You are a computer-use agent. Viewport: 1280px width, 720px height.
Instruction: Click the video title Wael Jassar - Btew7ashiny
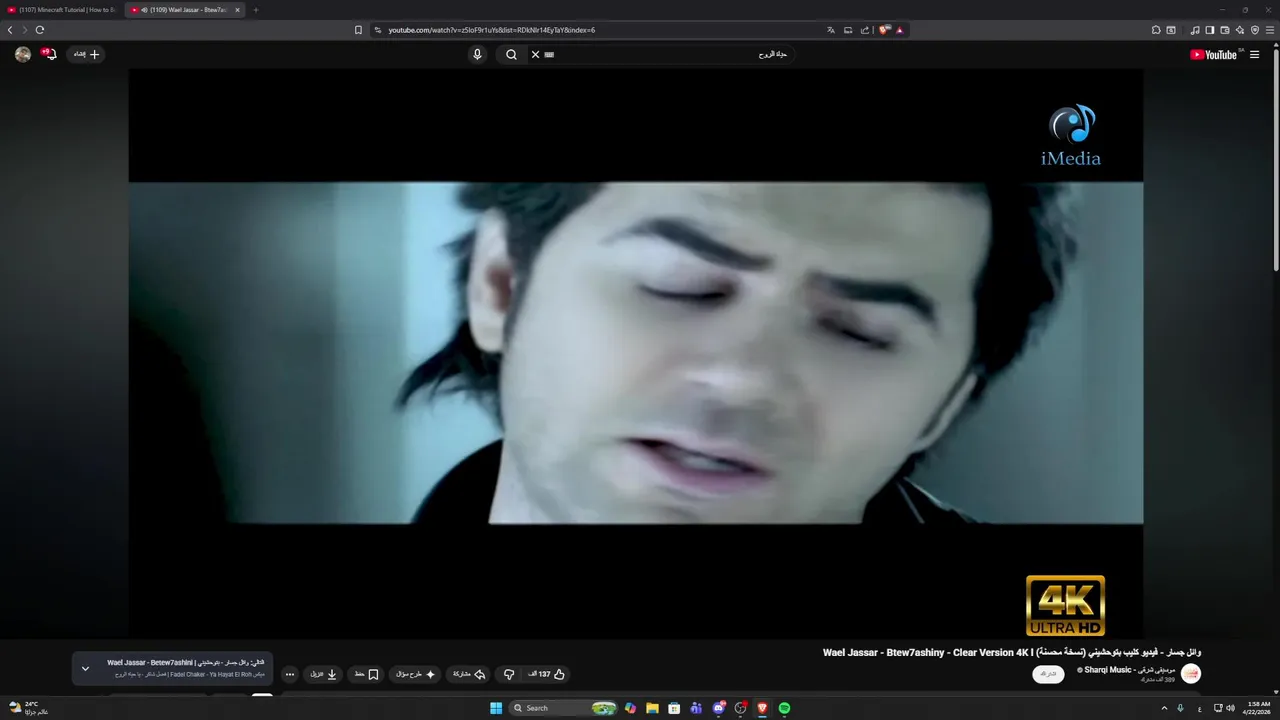[x=1012, y=652]
